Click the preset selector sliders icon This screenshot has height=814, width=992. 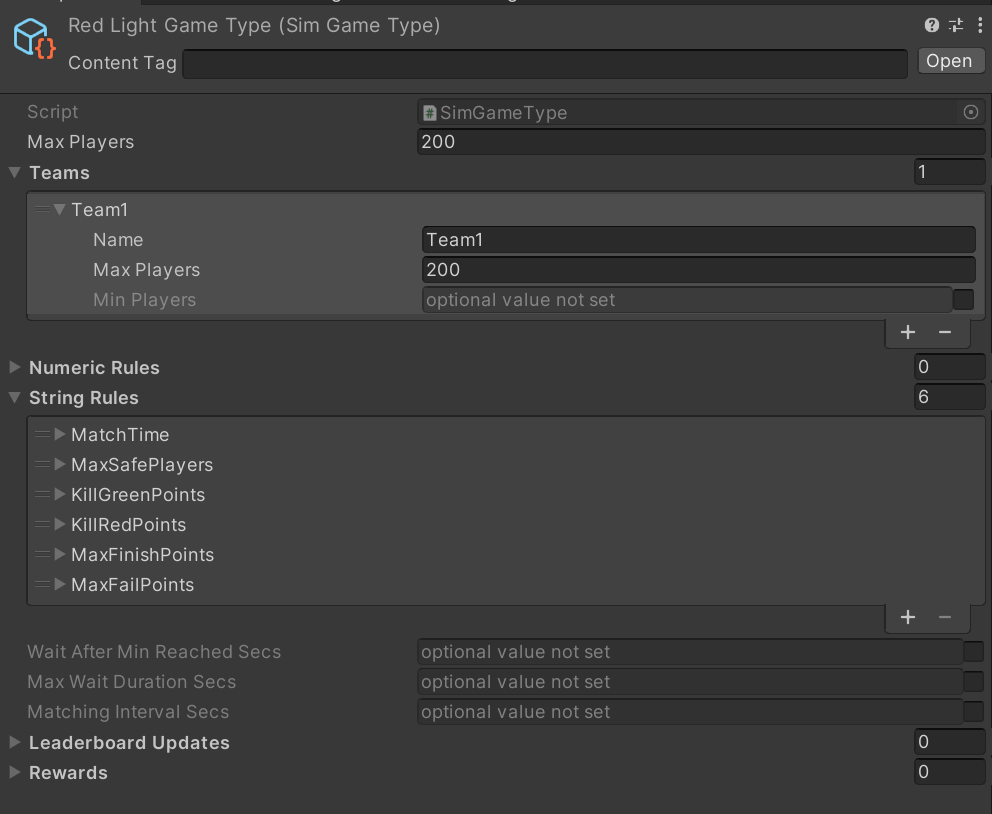click(x=956, y=26)
